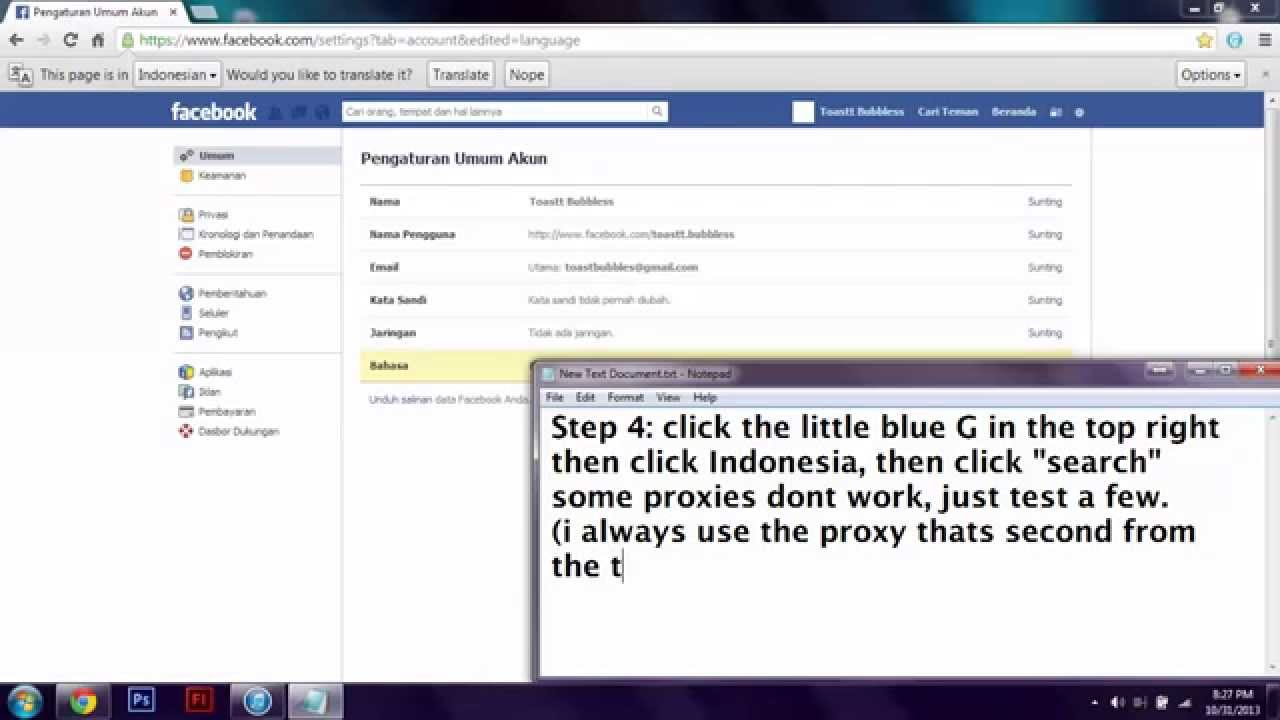Click the Translate button
The width and height of the screenshot is (1280, 720).
tap(461, 74)
